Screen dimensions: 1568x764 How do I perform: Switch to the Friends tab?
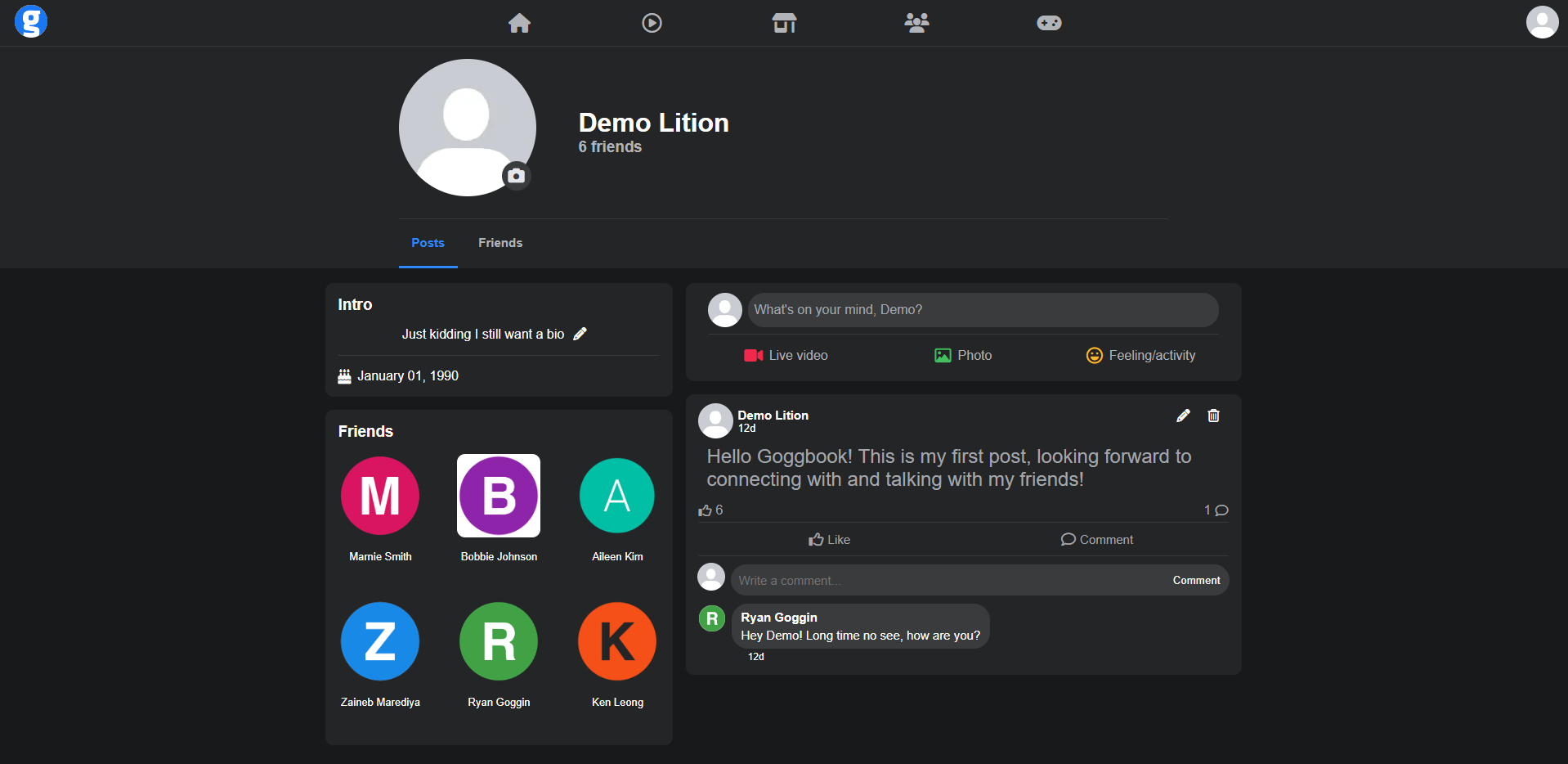pyautogui.click(x=500, y=243)
